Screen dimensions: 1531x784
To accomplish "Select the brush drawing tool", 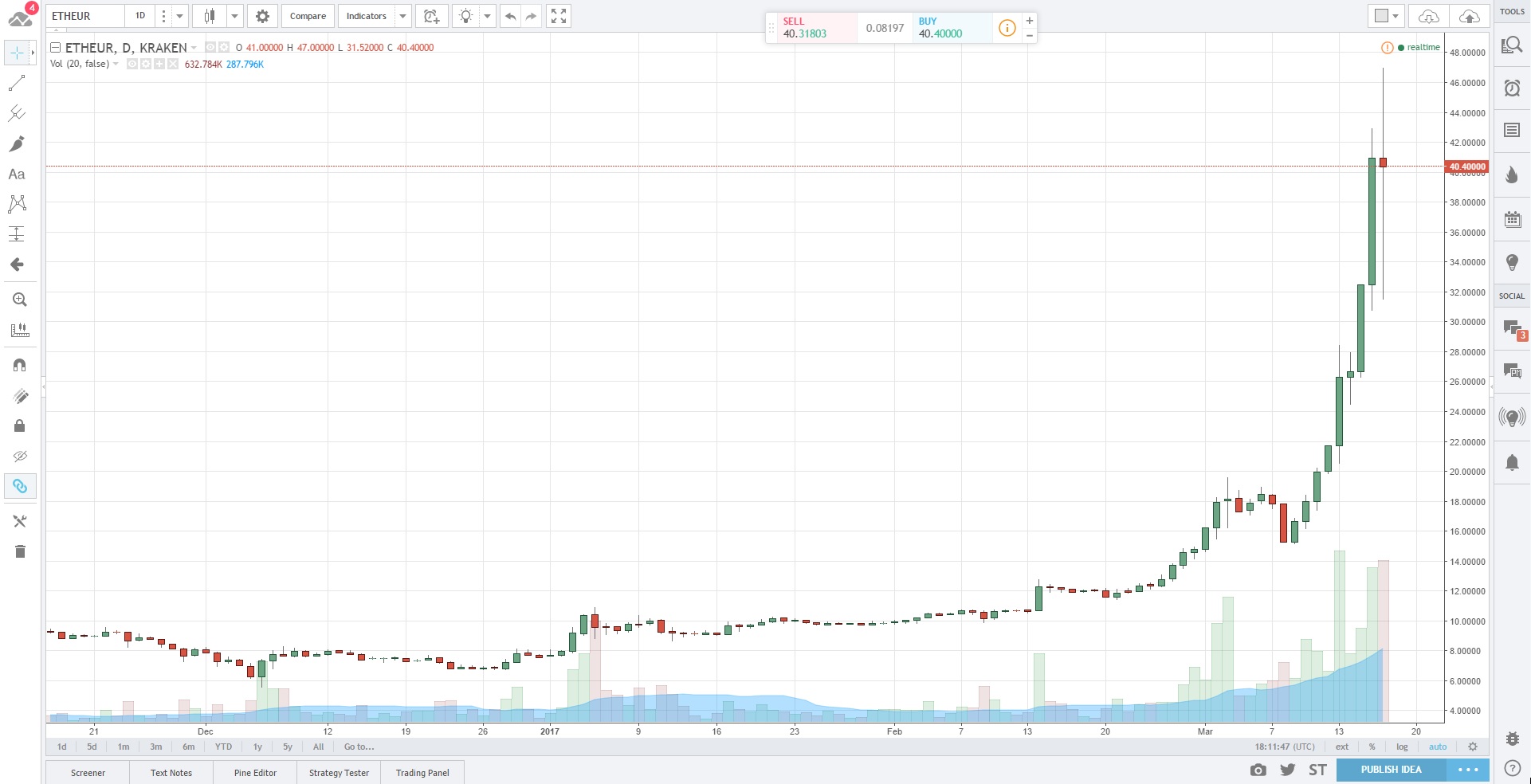I will click(17, 143).
